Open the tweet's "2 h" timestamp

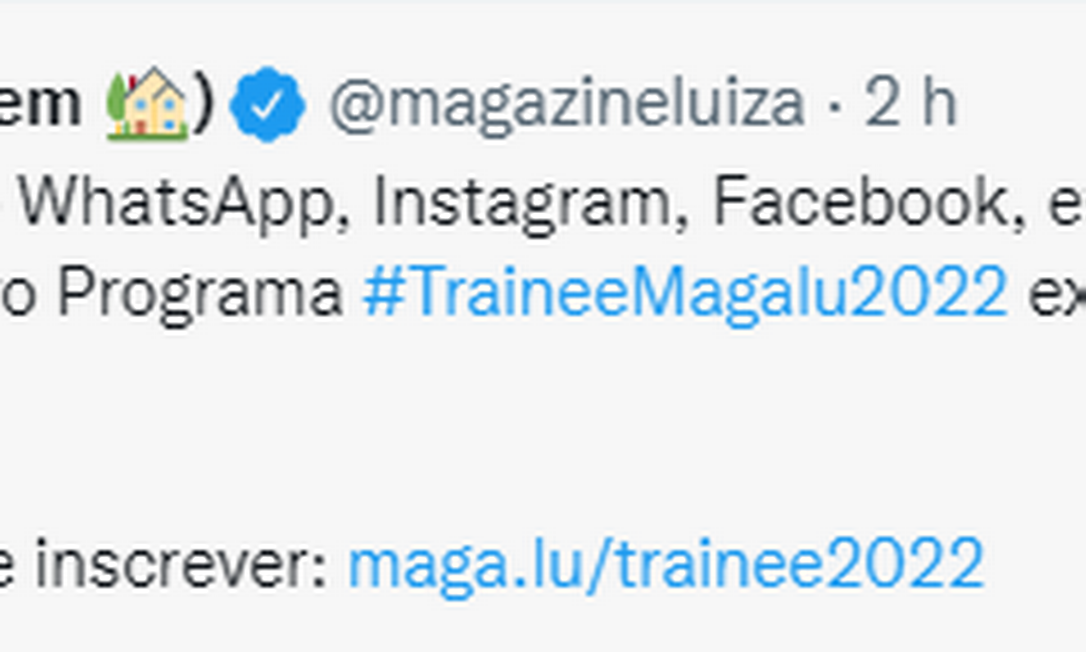tap(910, 103)
